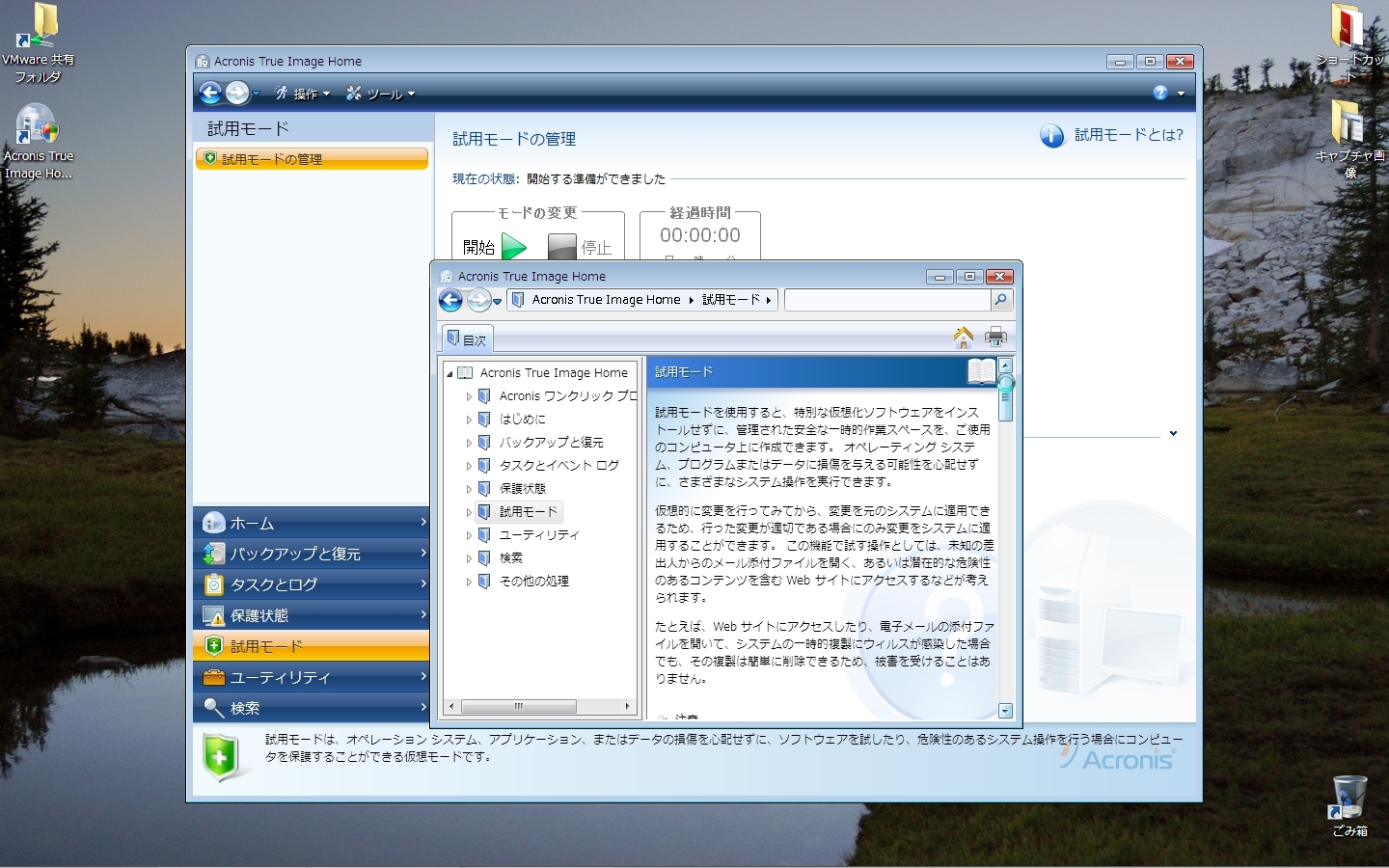Click 試用モード in the help breadcrumb
The width and height of the screenshot is (1389, 868).
(731, 300)
